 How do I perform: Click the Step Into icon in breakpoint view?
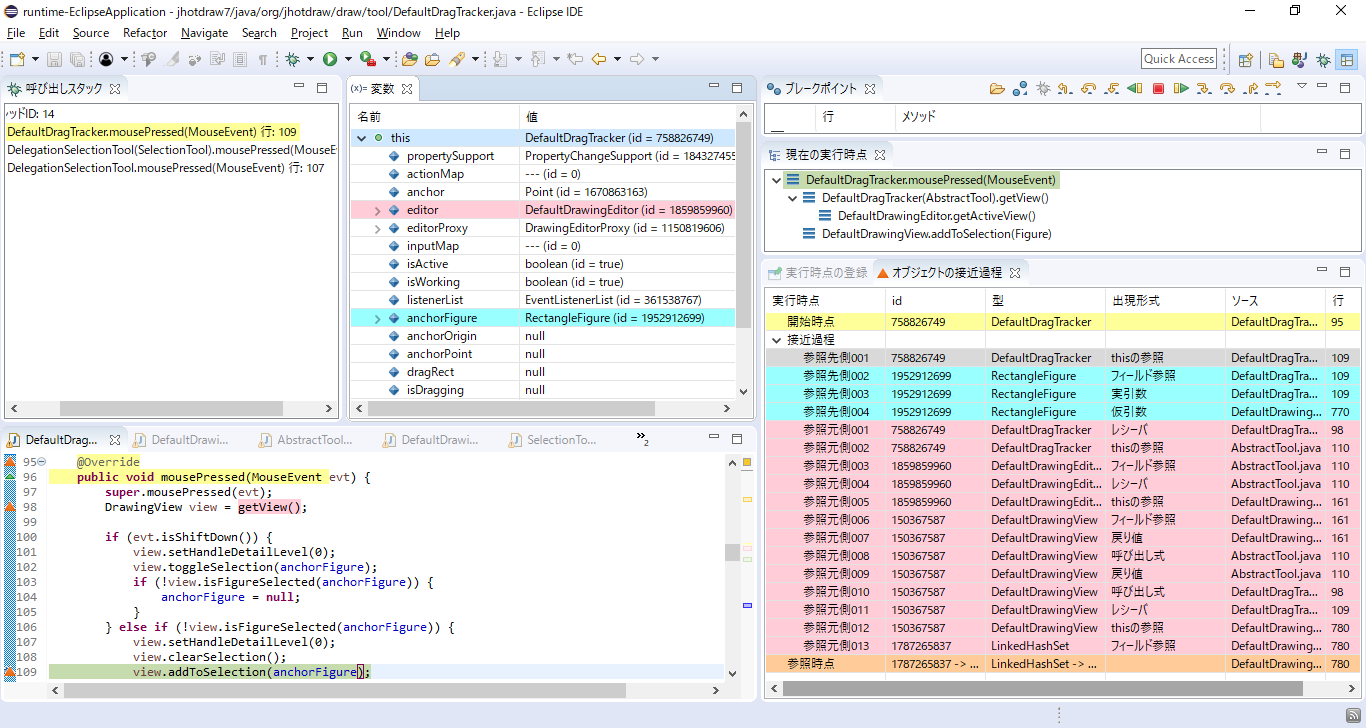pyautogui.click(x=1204, y=88)
